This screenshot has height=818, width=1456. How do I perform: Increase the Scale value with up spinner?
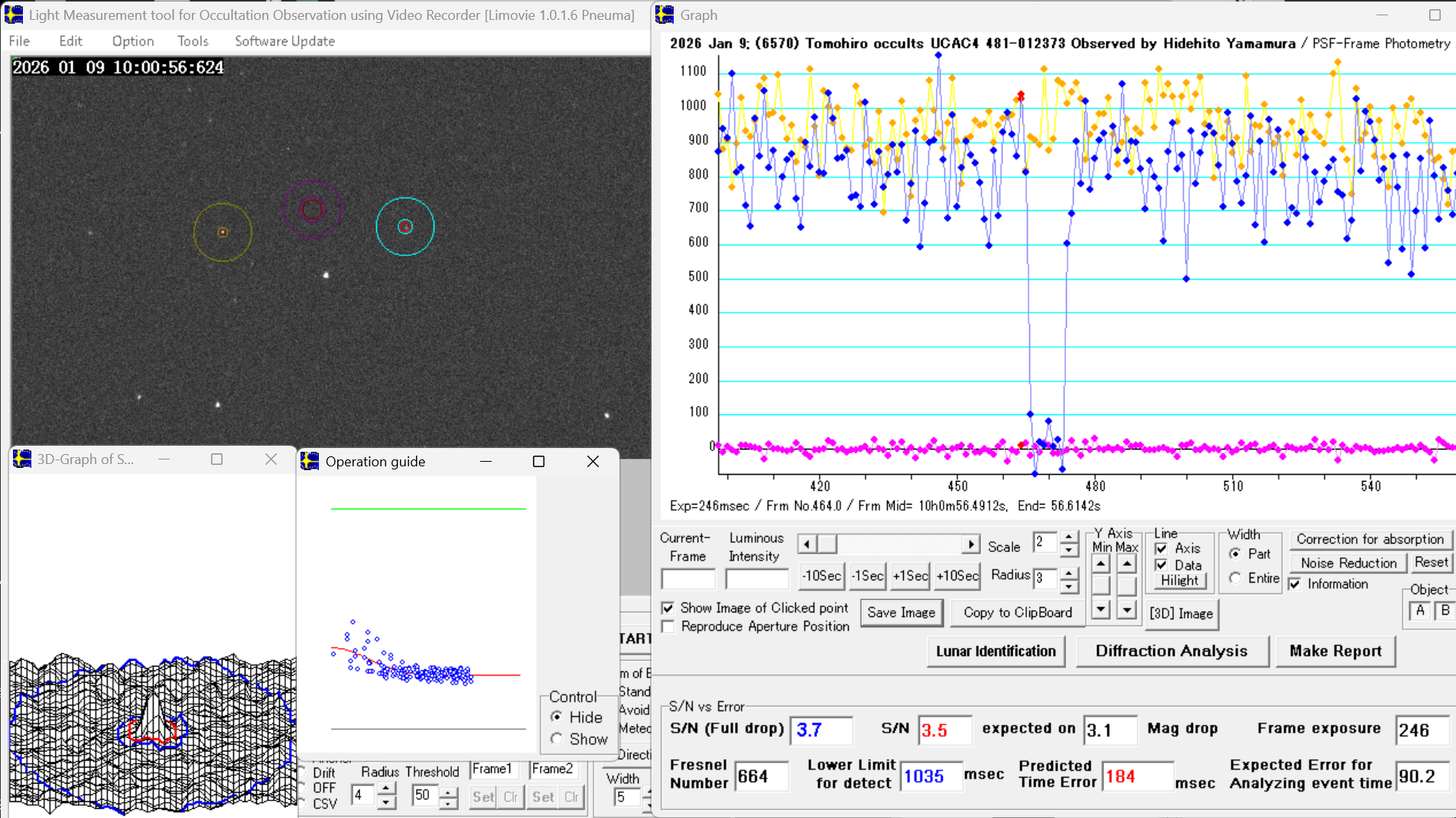tap(1069, 537)
